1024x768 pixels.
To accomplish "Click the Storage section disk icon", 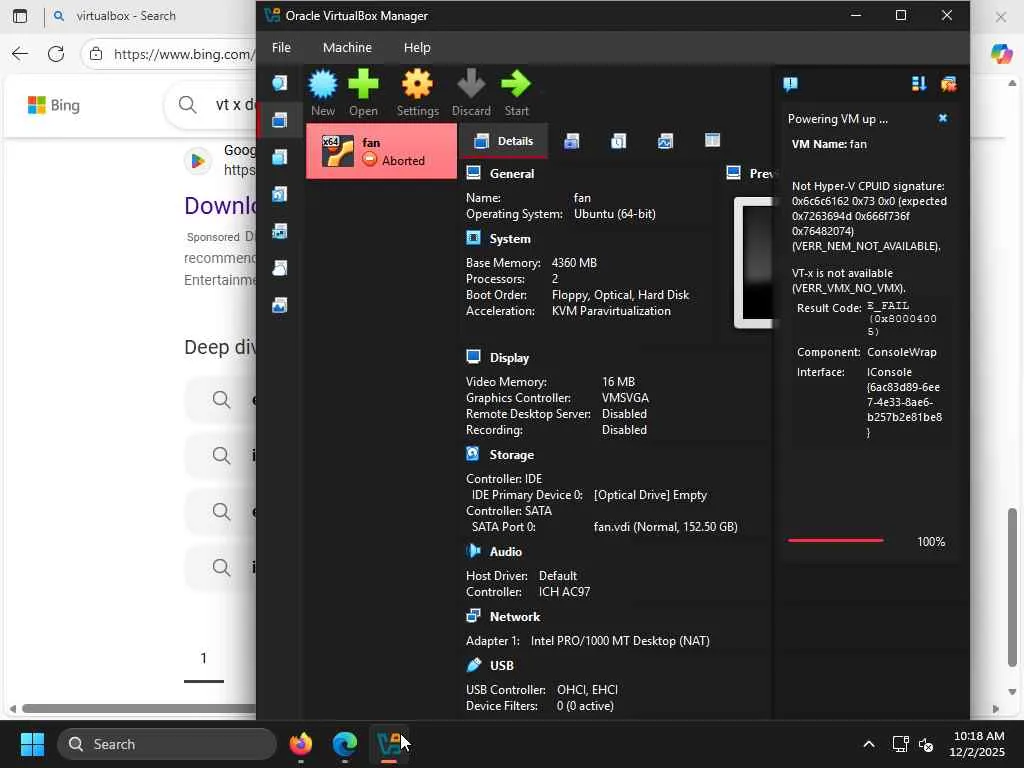I will click(473, 454).
